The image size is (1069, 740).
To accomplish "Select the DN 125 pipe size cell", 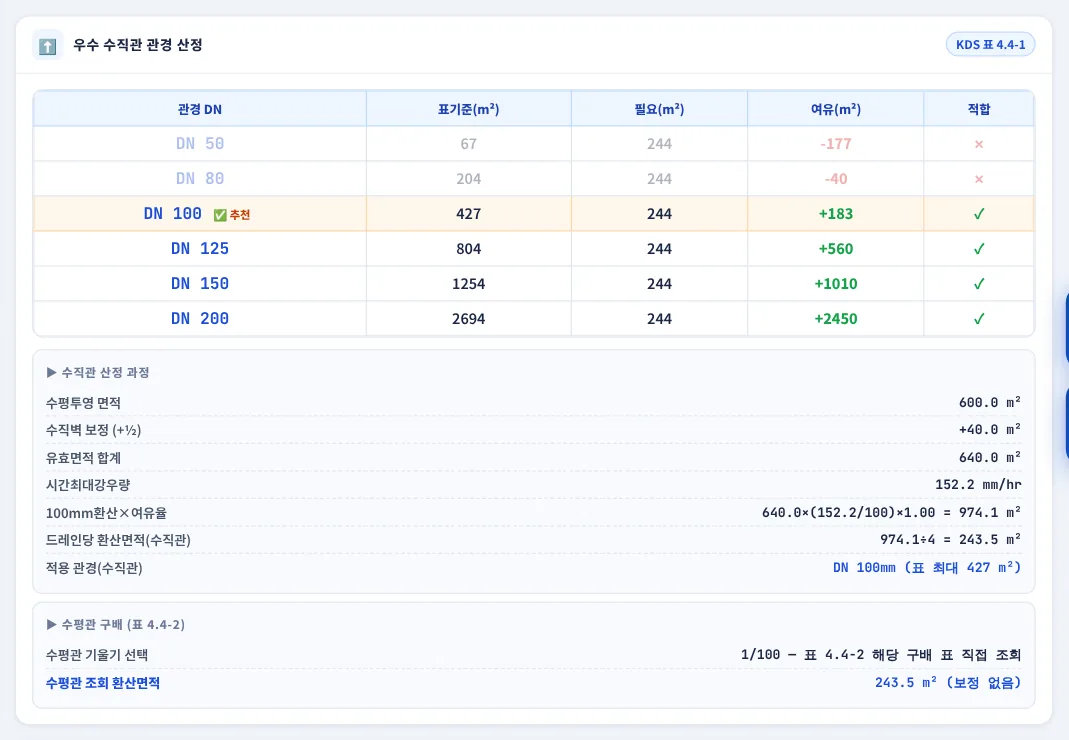I will click(200, 249).
